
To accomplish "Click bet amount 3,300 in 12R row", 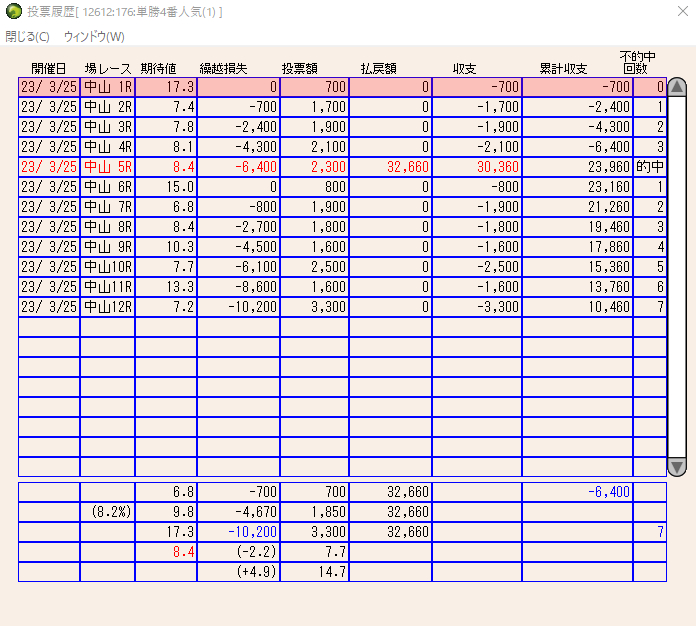I will [x=315, y=307].
